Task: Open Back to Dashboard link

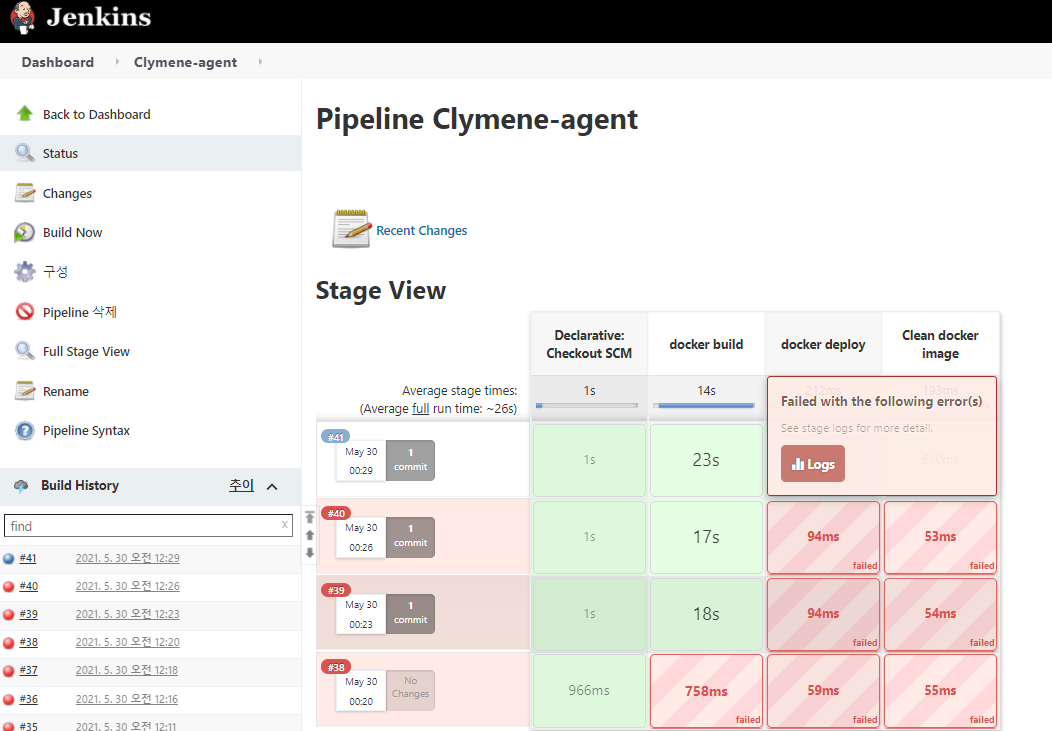Action: pyautogui.click(x=97, y=114)
